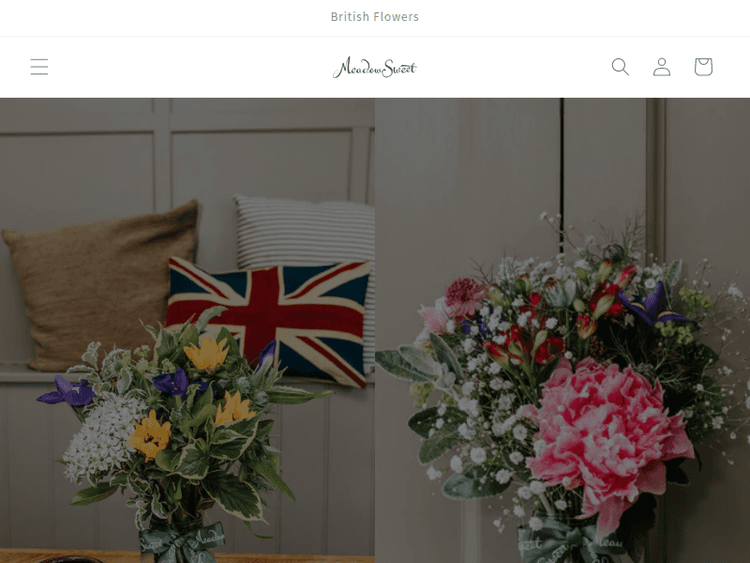The image size is (750, 563).
Task: Click the purple iris in right bouquet
Action: [653, 305]
